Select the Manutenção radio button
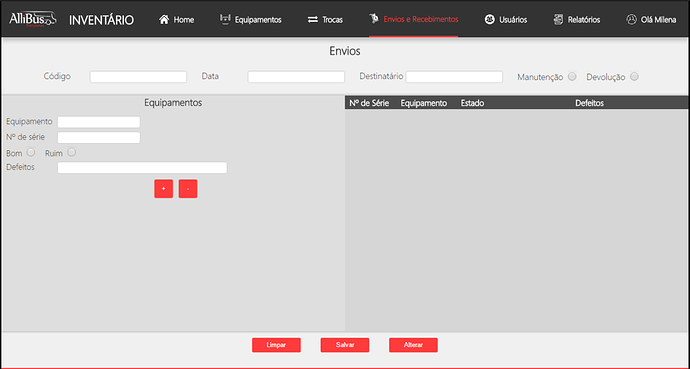690x369 pixels. [572, 77]
